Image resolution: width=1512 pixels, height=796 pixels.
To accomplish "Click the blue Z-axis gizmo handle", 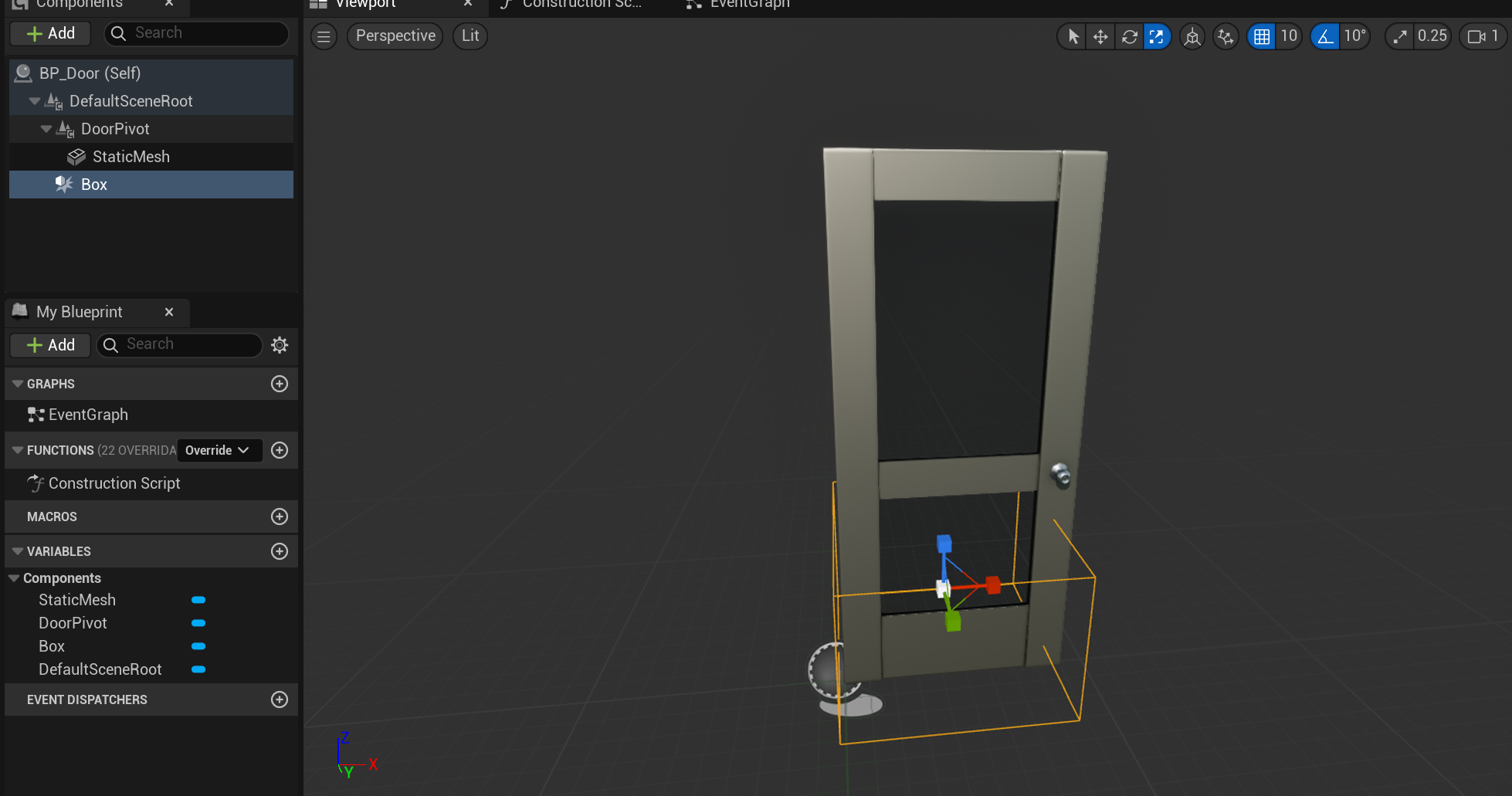I will 944,544.
